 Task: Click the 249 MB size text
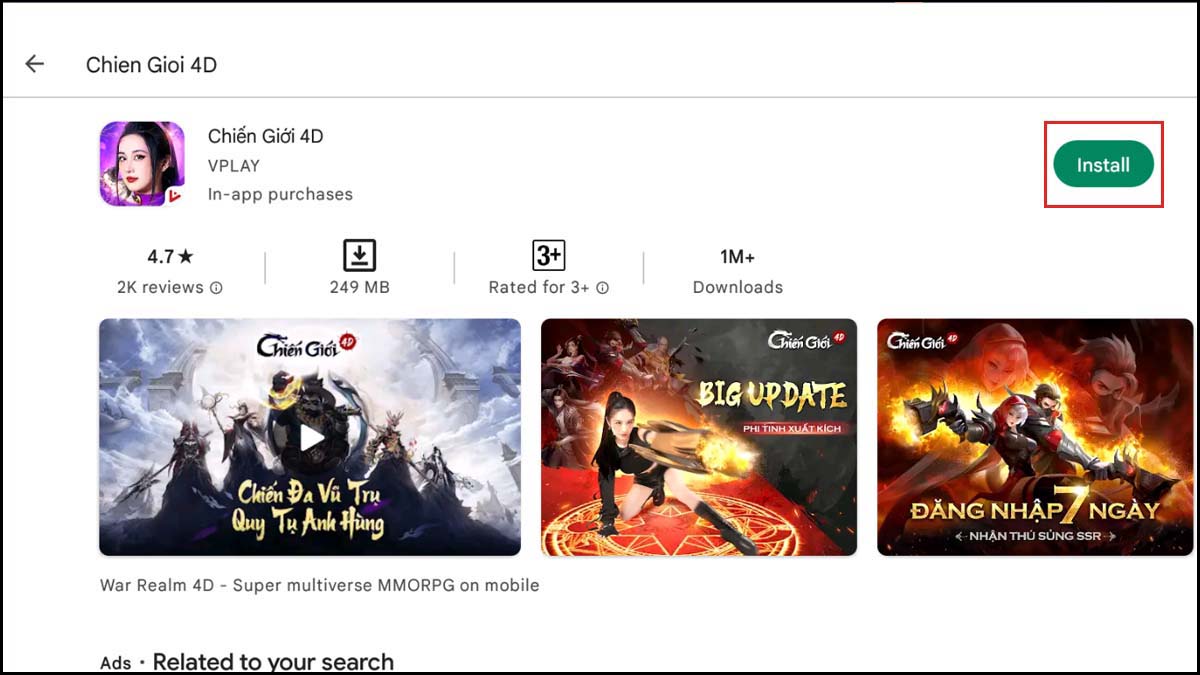pos(359,287)
